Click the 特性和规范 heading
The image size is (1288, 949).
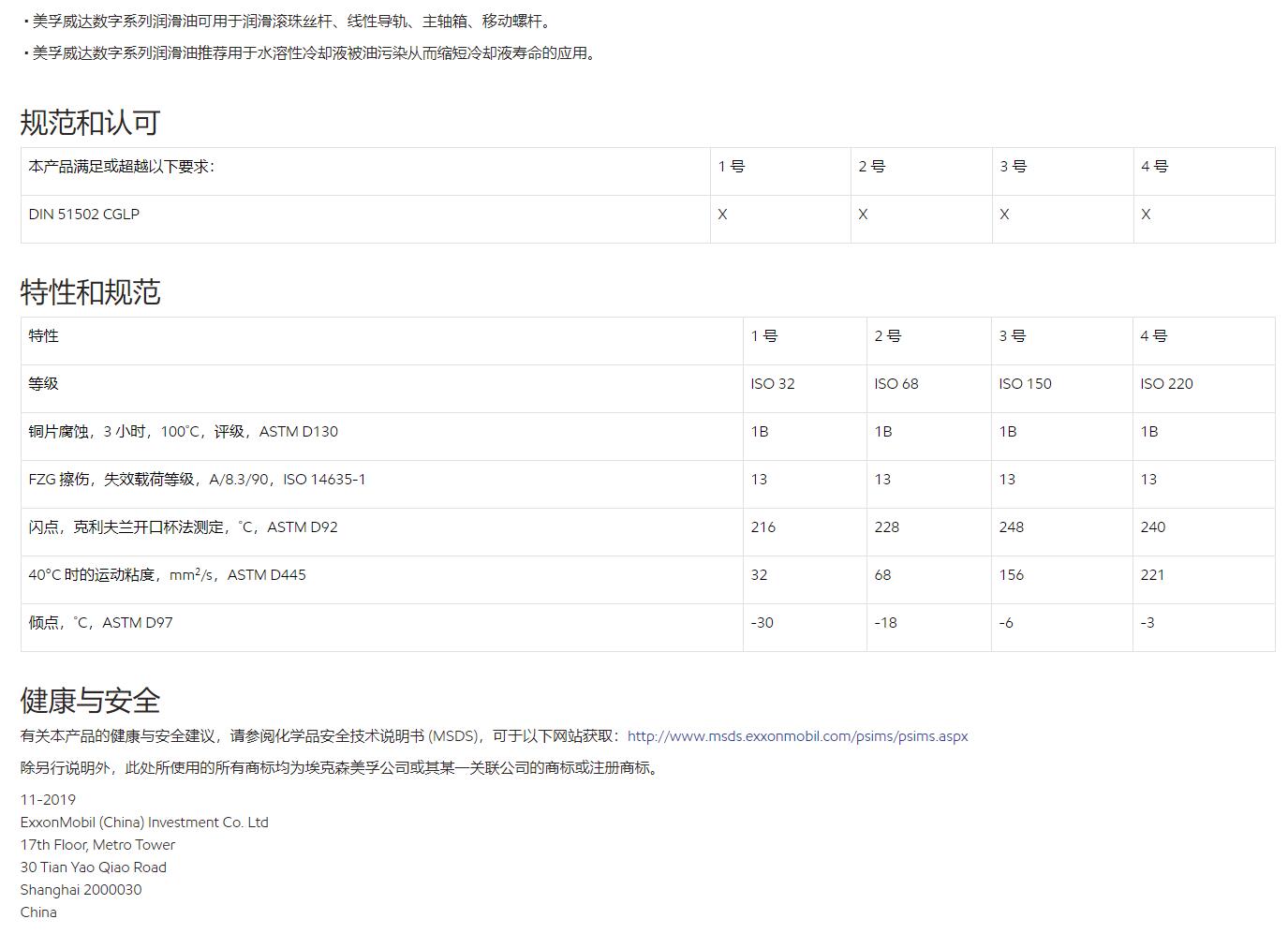[x=90, y=292]
